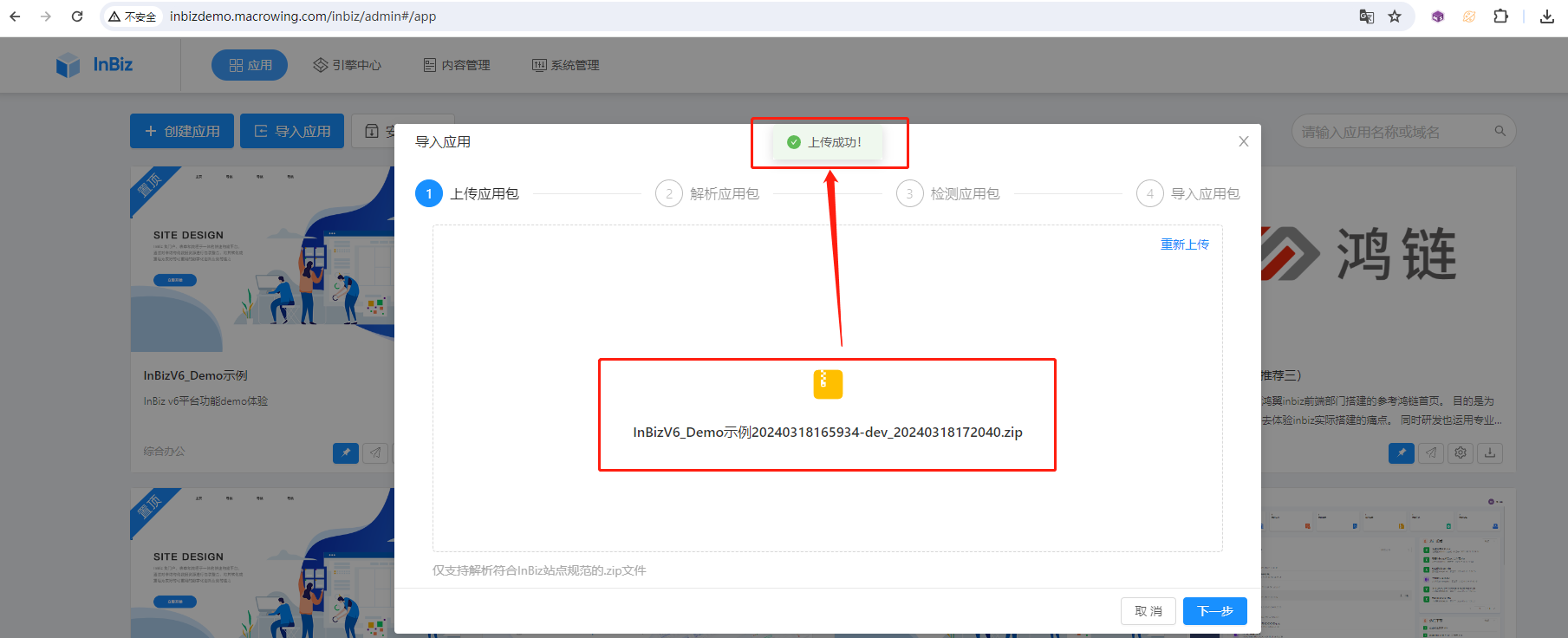Click the search magnifier icon
The height and width of the screenshot is (638, 1568).
pyautogui.click(x=1500, y=131)
